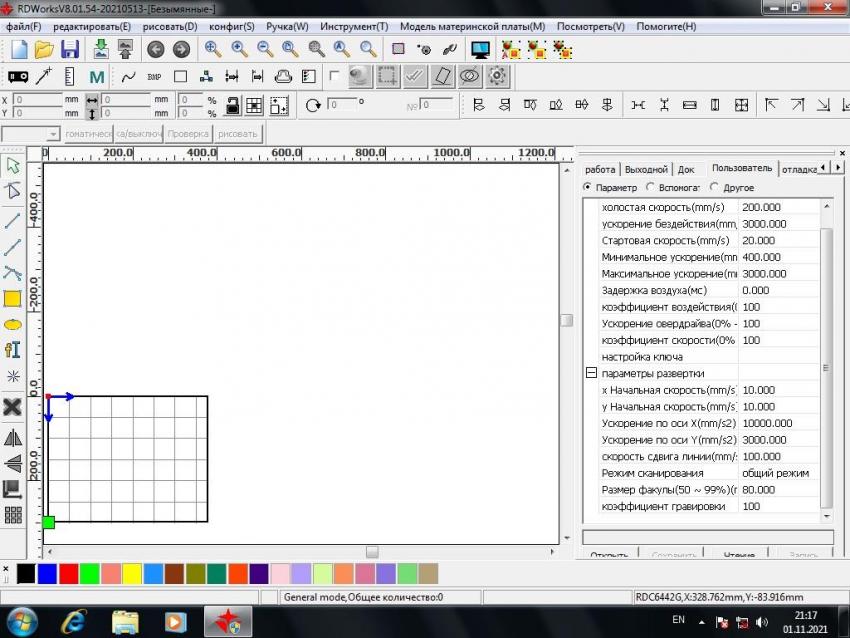
Task: Open the Инструмент(T) menu
Action: pos(354,26)
